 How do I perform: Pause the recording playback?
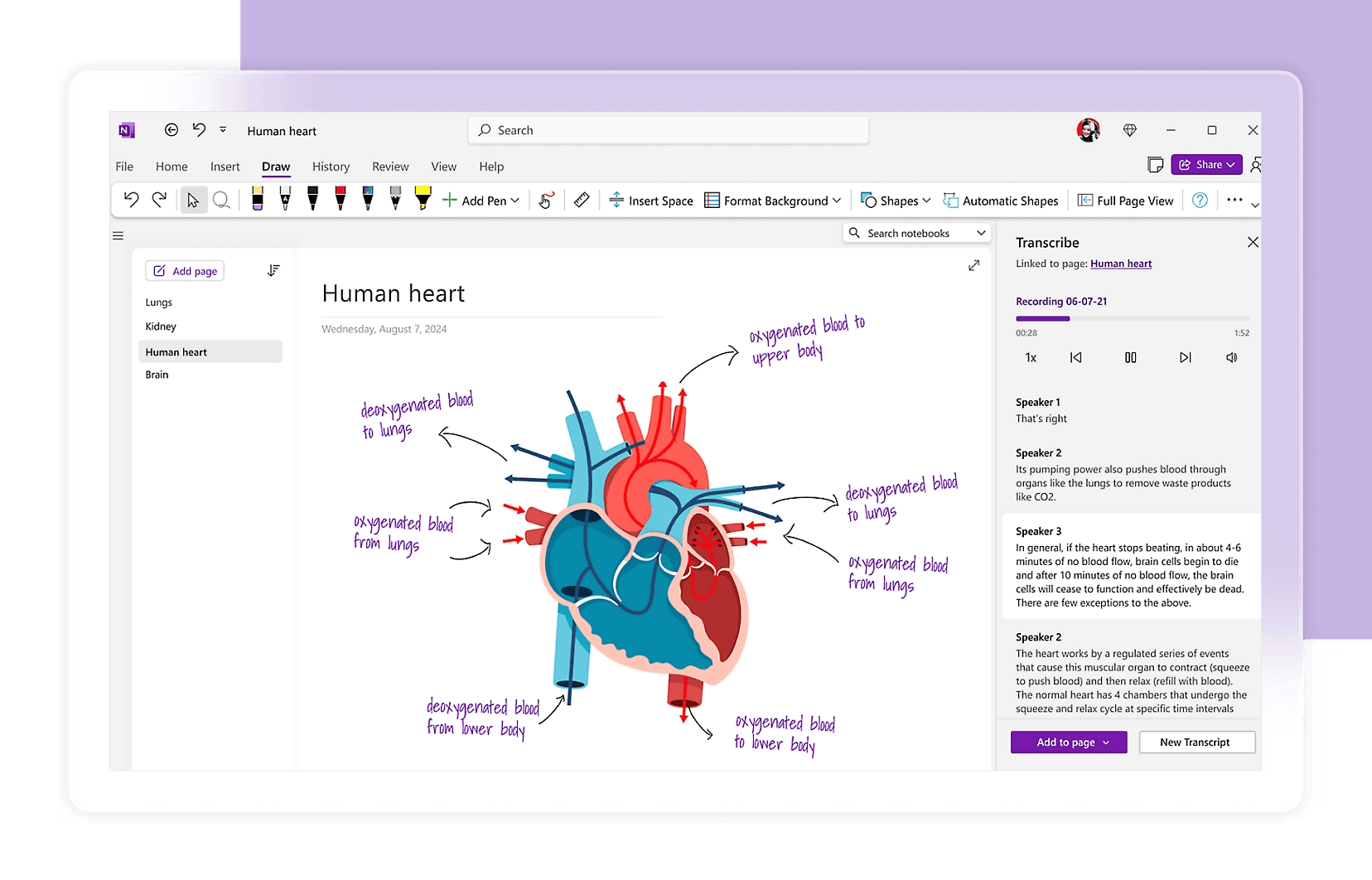[x=1130, y=358]
